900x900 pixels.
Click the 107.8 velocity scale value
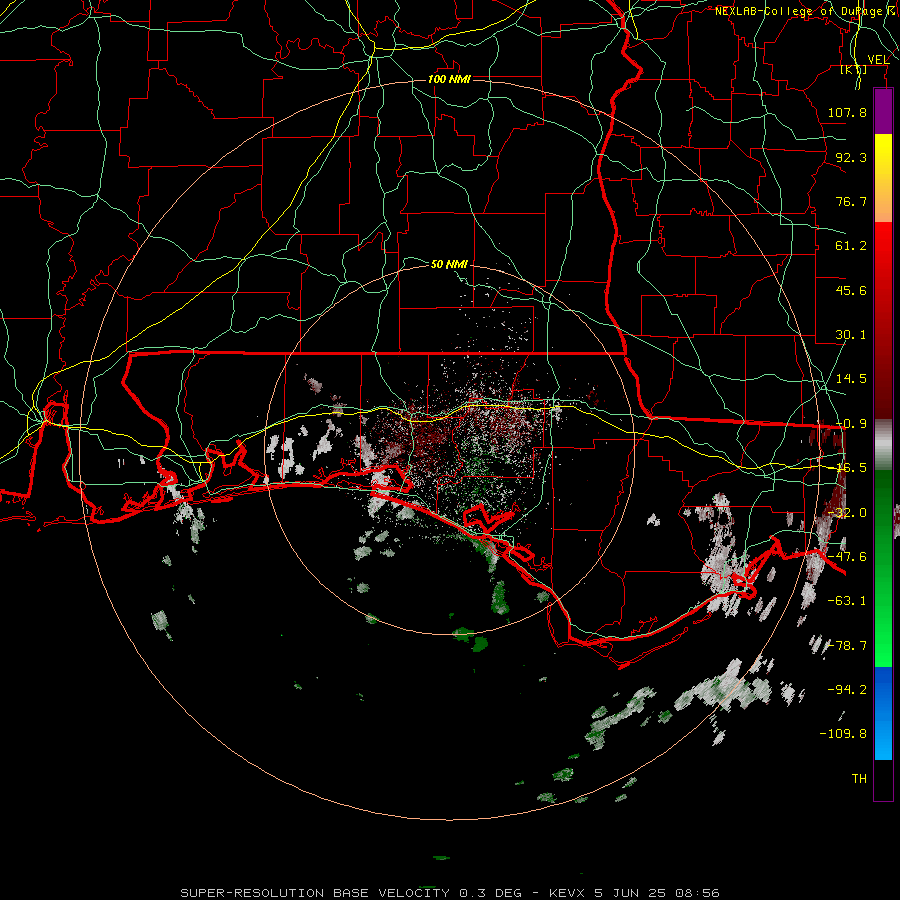click(x=847, y=112)
